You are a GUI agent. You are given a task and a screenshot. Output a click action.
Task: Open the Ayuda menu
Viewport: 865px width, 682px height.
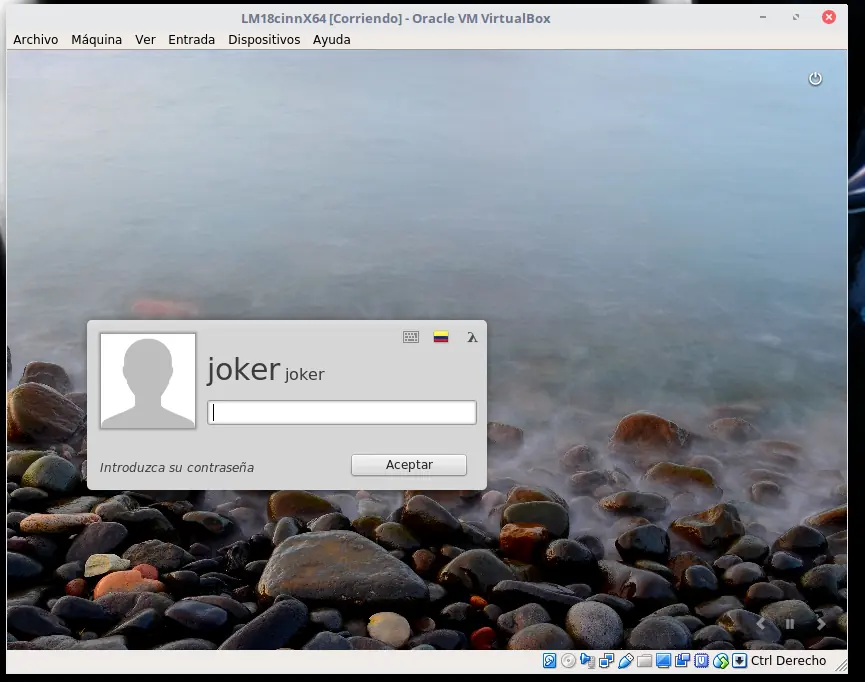332,40
